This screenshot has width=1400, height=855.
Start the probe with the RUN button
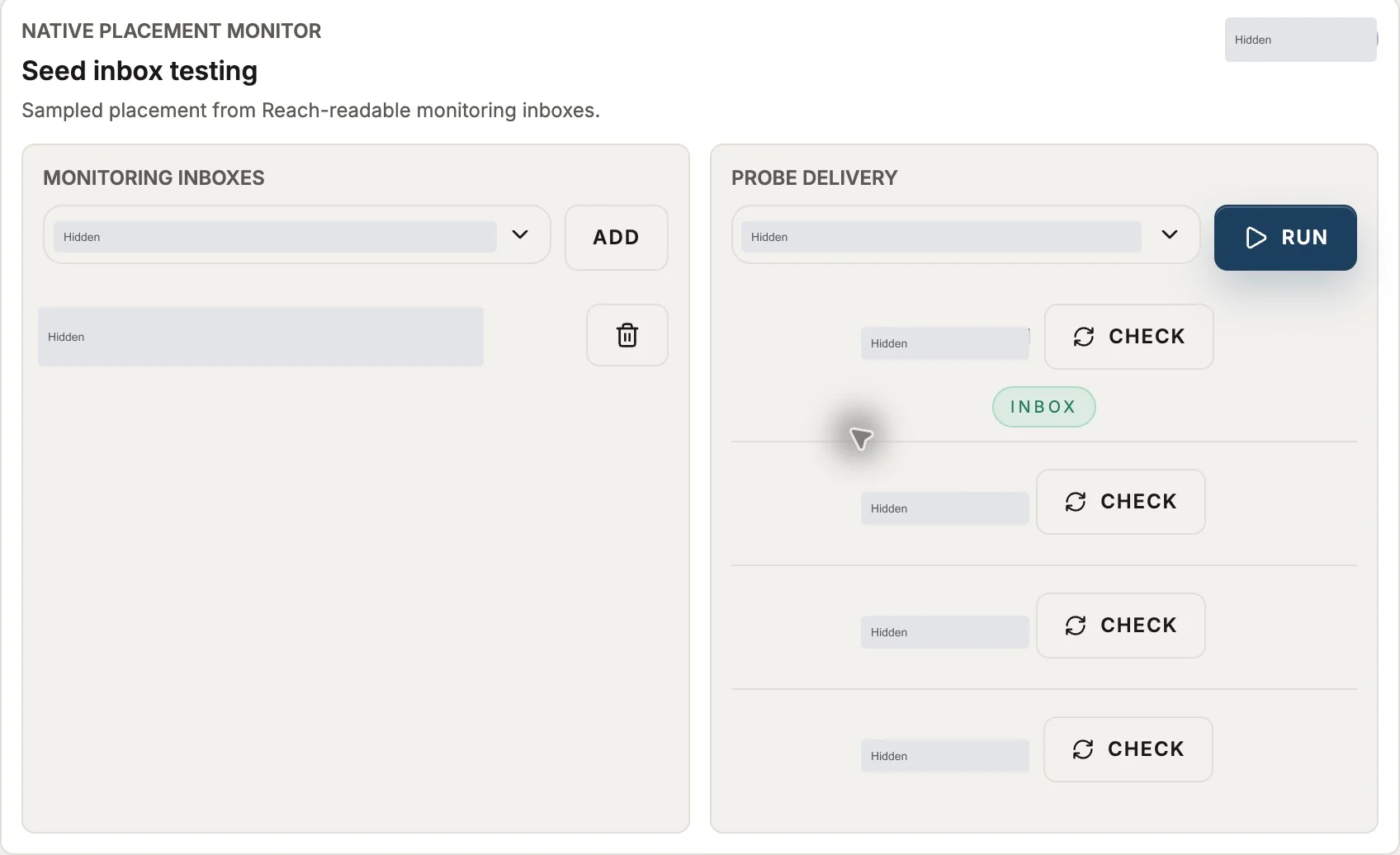tap(1285, 238)
